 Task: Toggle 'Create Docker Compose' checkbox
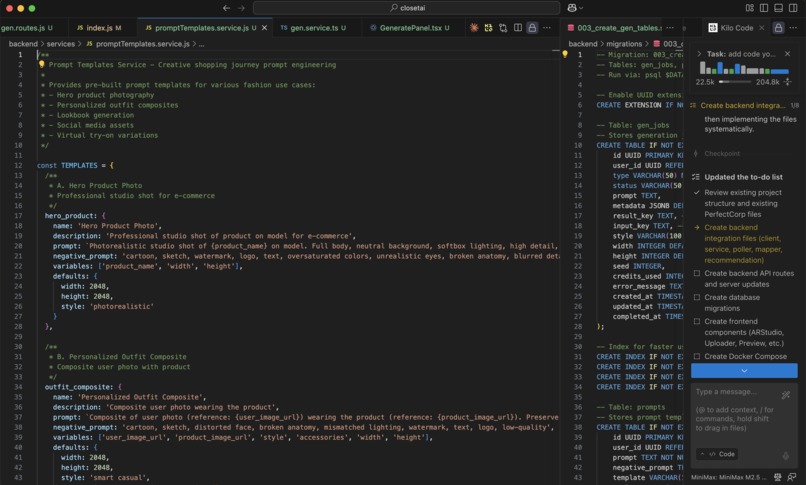coord(697,357)
